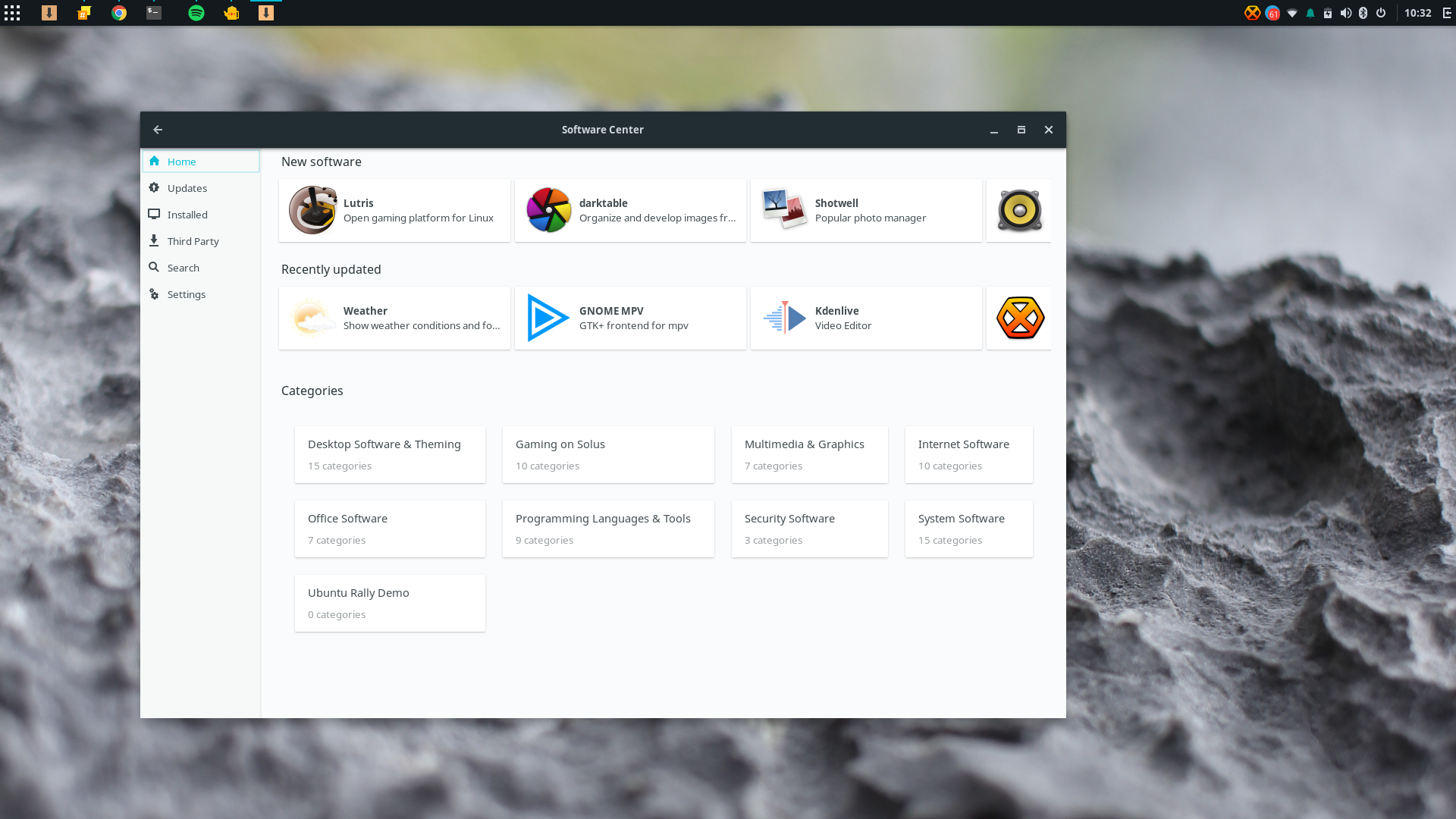Image resolution: width=1456 pixels, height=819 pixels.
Task: Open the Third Party section
Action: coord(201,241)
